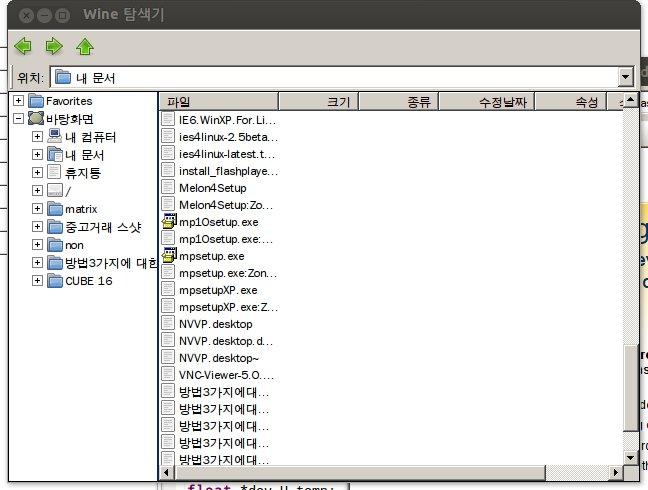This screenshot has width=648, height=490.
Task: Sort by the 파일 column header
Action: click(219, 102)
